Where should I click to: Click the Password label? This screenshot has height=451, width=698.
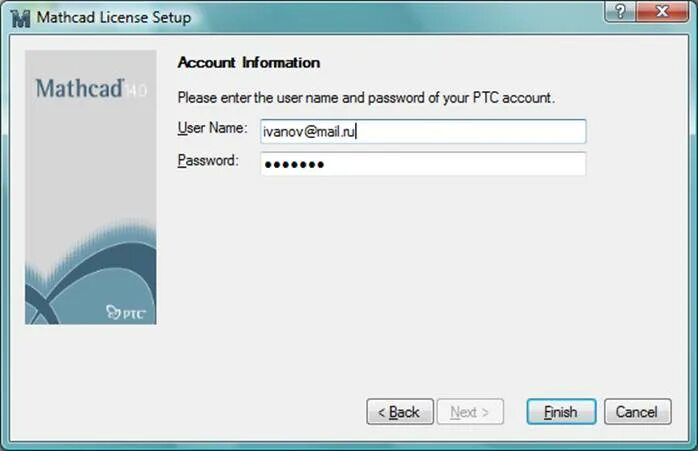point(208,160)
